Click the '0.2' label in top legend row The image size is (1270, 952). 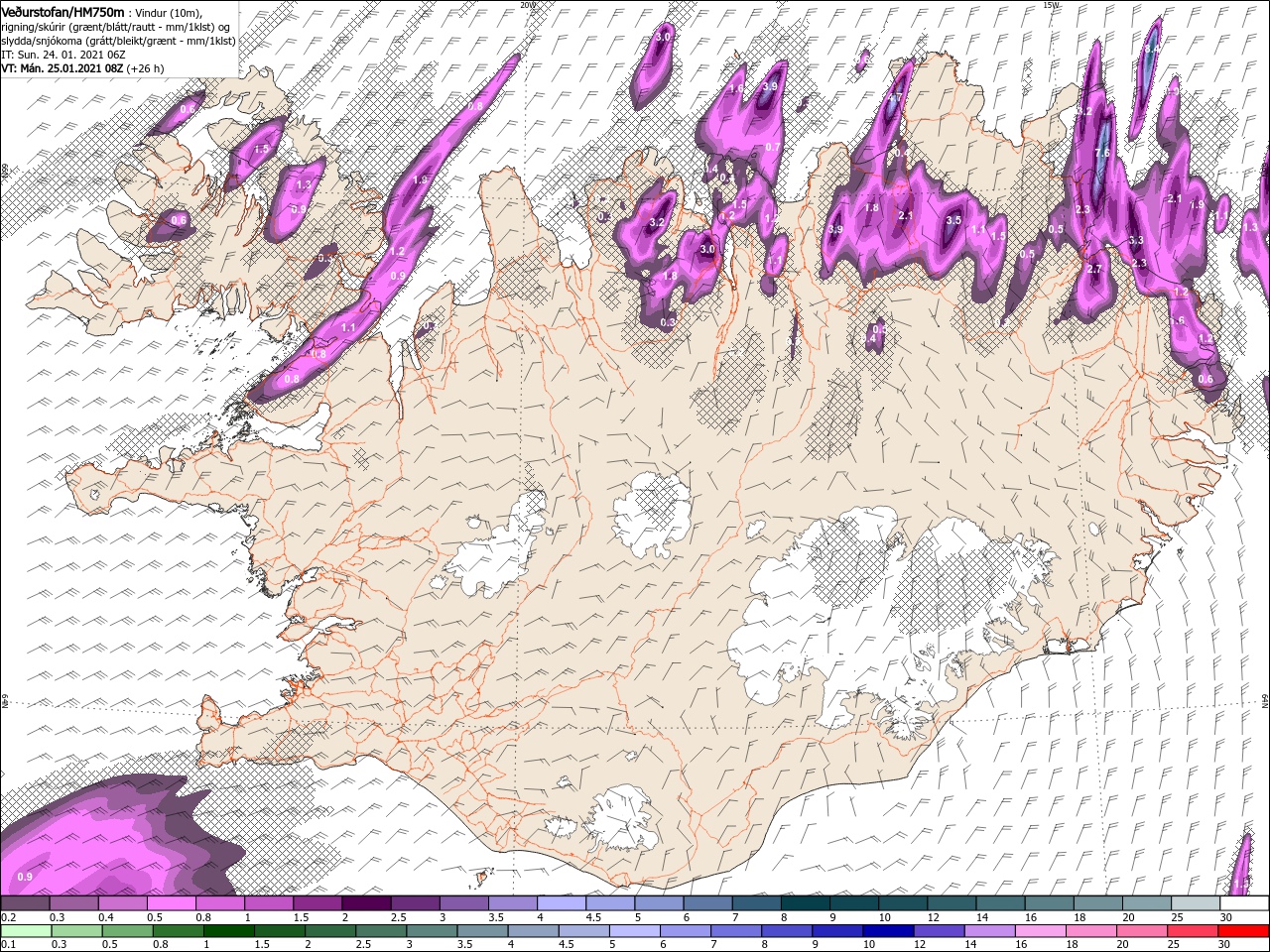[x=9, y=916]
